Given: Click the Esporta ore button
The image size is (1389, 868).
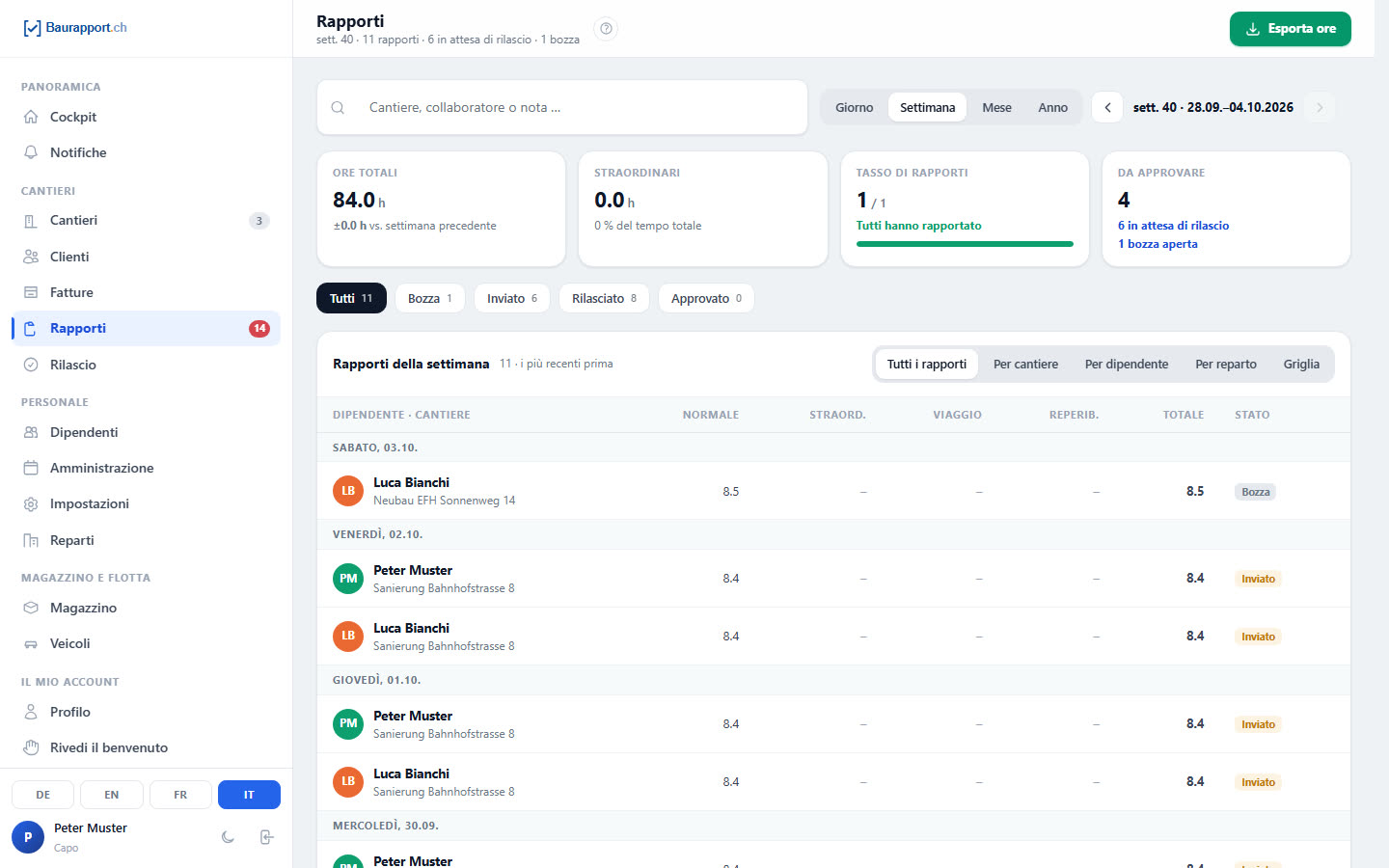Looking at the screenshot, I should 1291,29.
